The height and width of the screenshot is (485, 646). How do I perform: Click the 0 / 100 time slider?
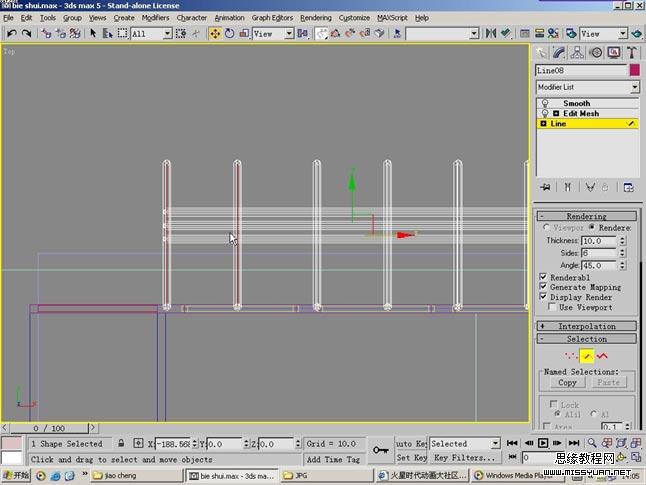coord(49,428)
